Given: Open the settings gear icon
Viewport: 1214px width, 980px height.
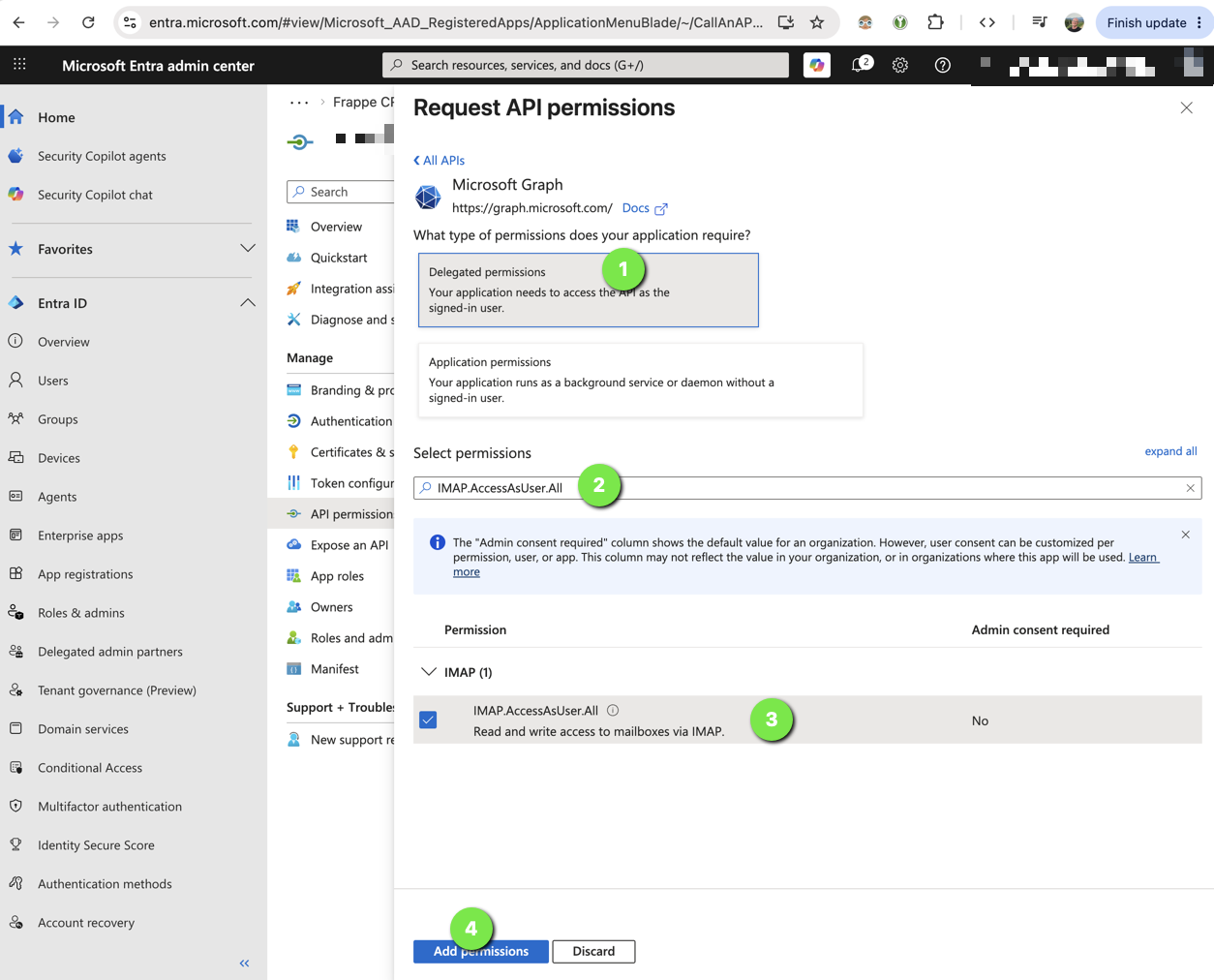Looking at the screenshot, I should [x=900, y=65].
